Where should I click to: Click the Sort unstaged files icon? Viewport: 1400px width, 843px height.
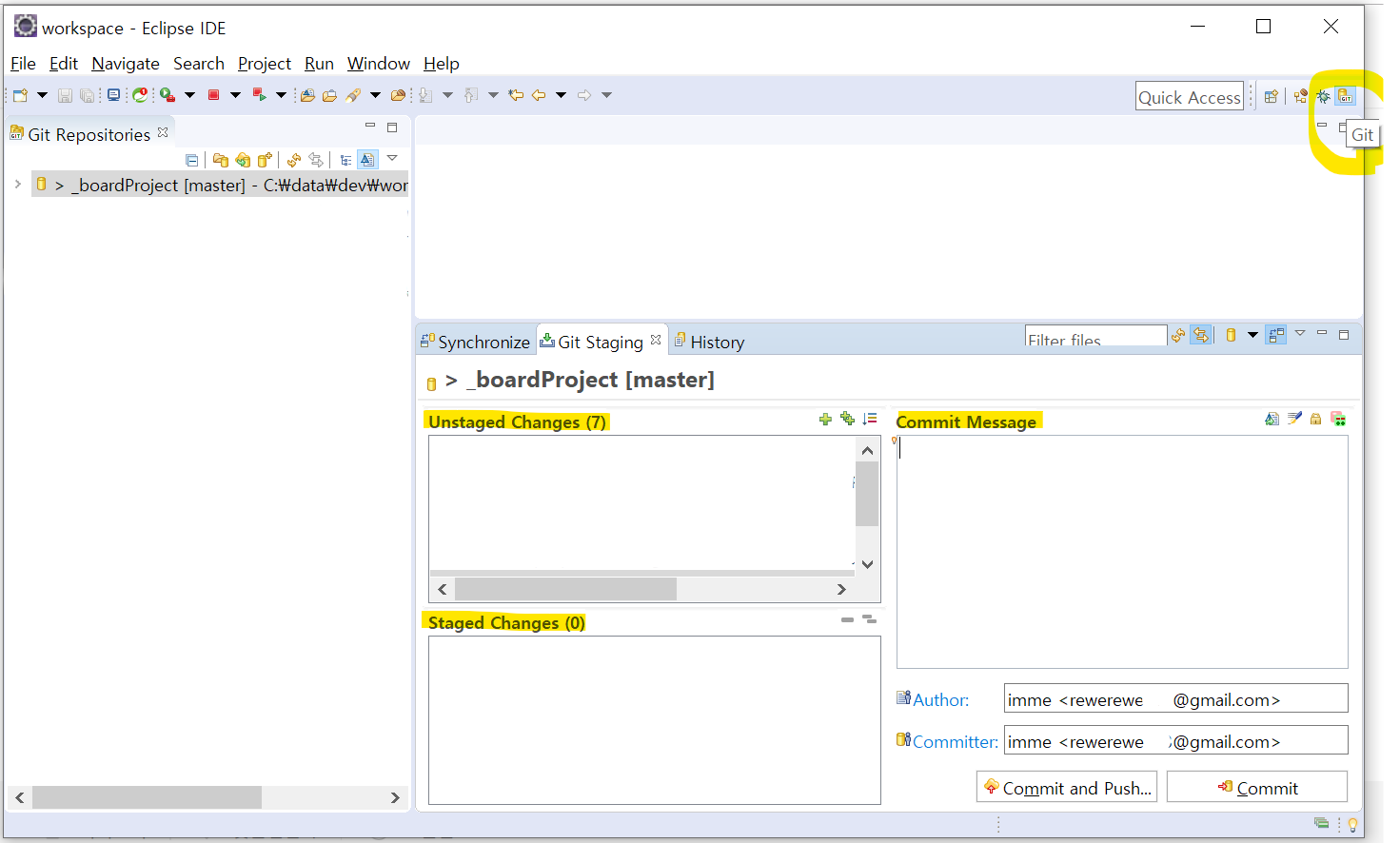870,419
